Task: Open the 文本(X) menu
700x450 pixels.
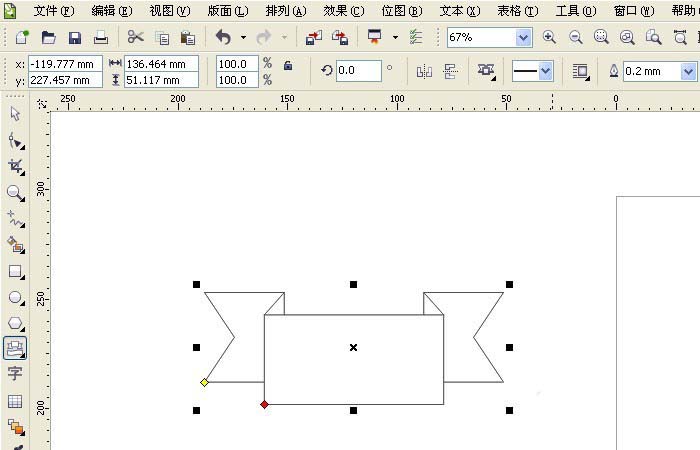Action: [460, 10]
